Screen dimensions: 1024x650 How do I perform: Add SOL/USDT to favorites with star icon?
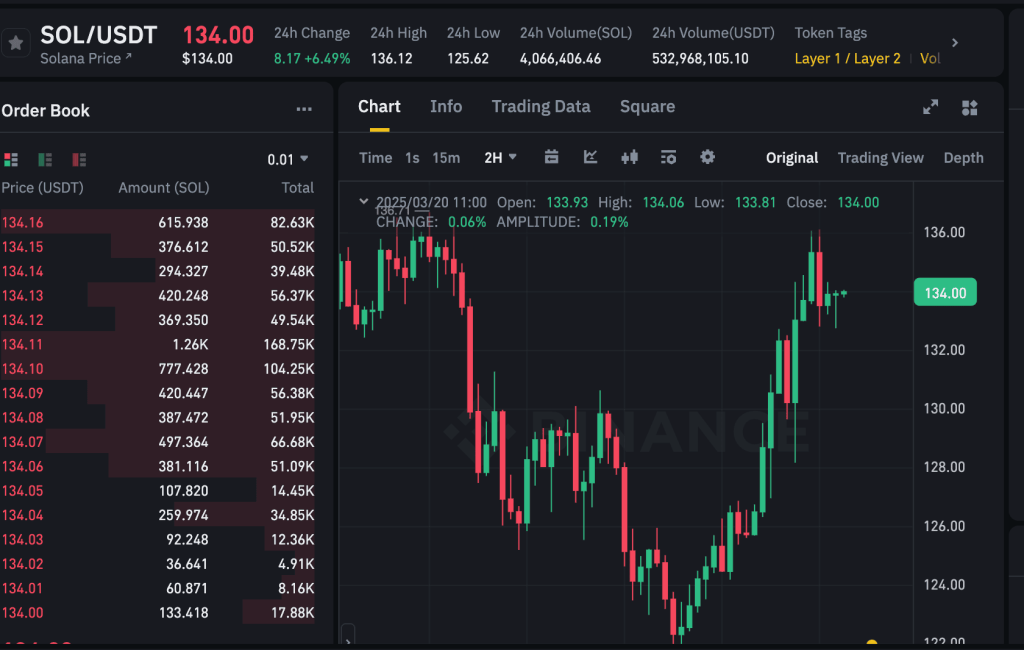pyautogui.click(x=15, y=44)
